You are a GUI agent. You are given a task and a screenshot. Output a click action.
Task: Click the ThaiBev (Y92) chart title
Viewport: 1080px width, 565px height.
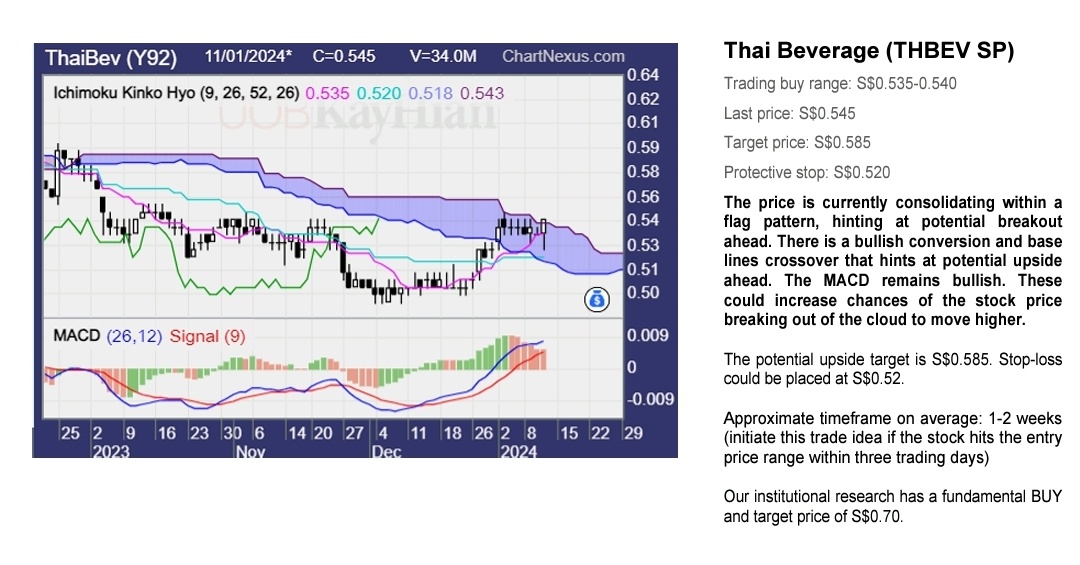coord(110,57)
